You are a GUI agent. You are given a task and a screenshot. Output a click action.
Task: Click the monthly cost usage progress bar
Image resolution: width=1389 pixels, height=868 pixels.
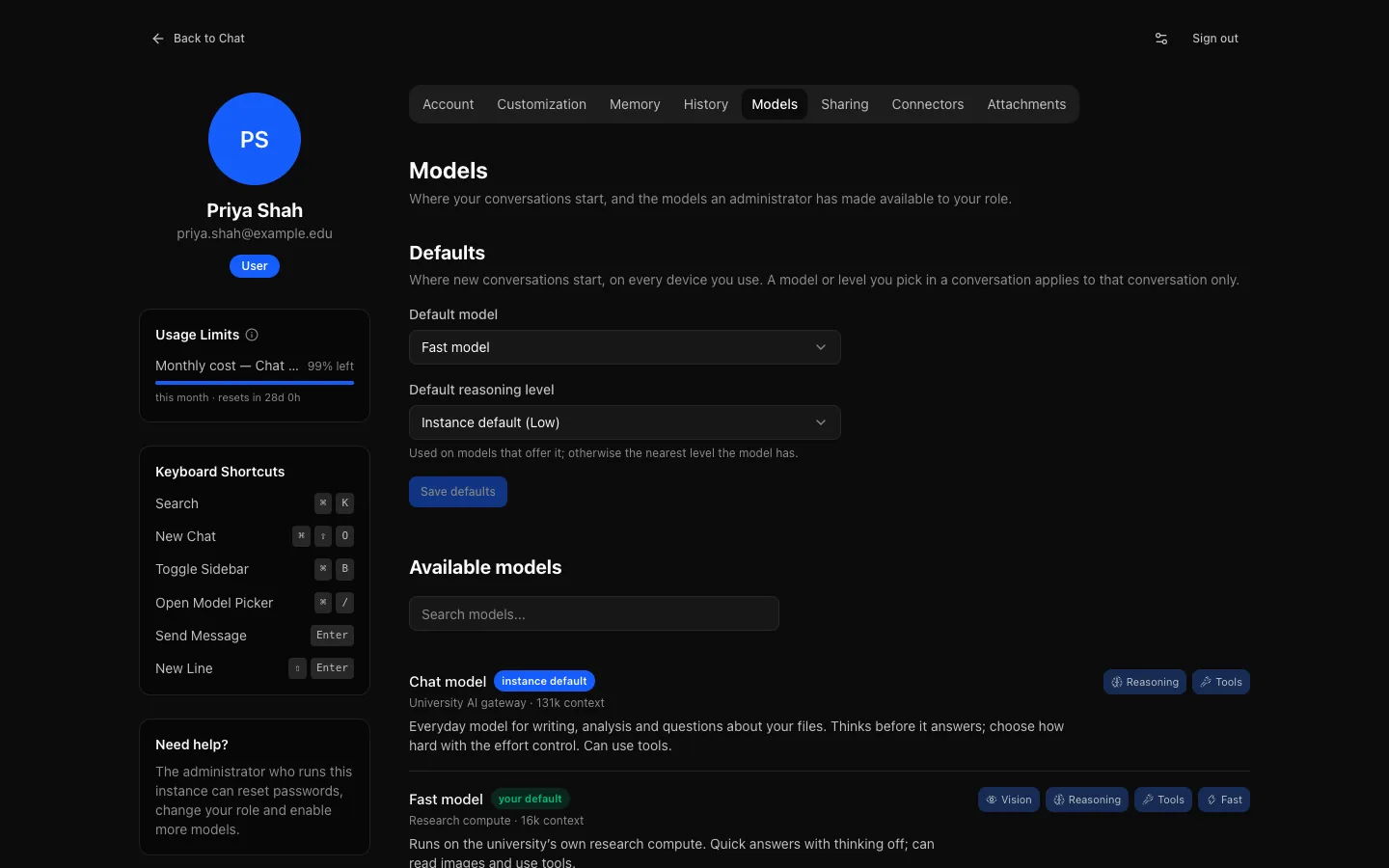tap(255, 383)
